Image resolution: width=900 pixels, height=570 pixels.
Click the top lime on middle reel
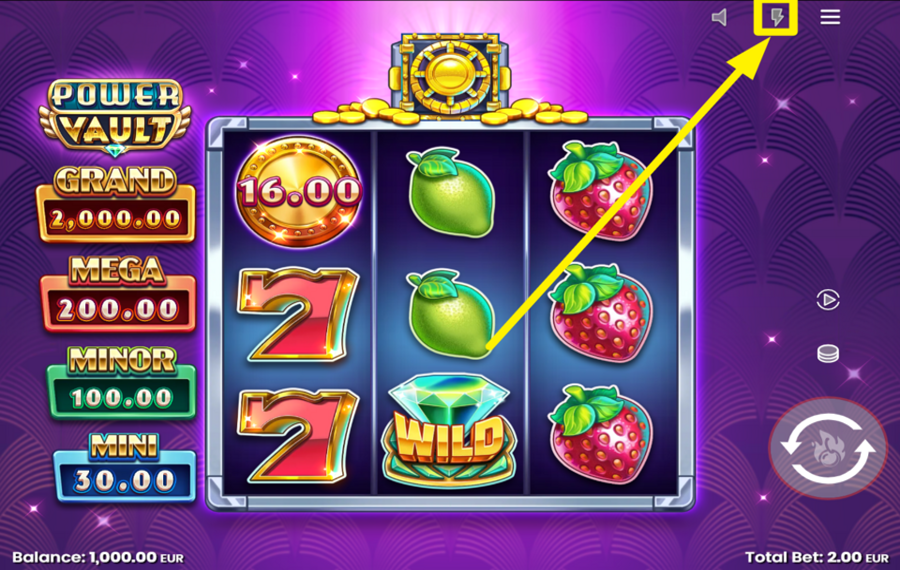[x=451, y=193]
